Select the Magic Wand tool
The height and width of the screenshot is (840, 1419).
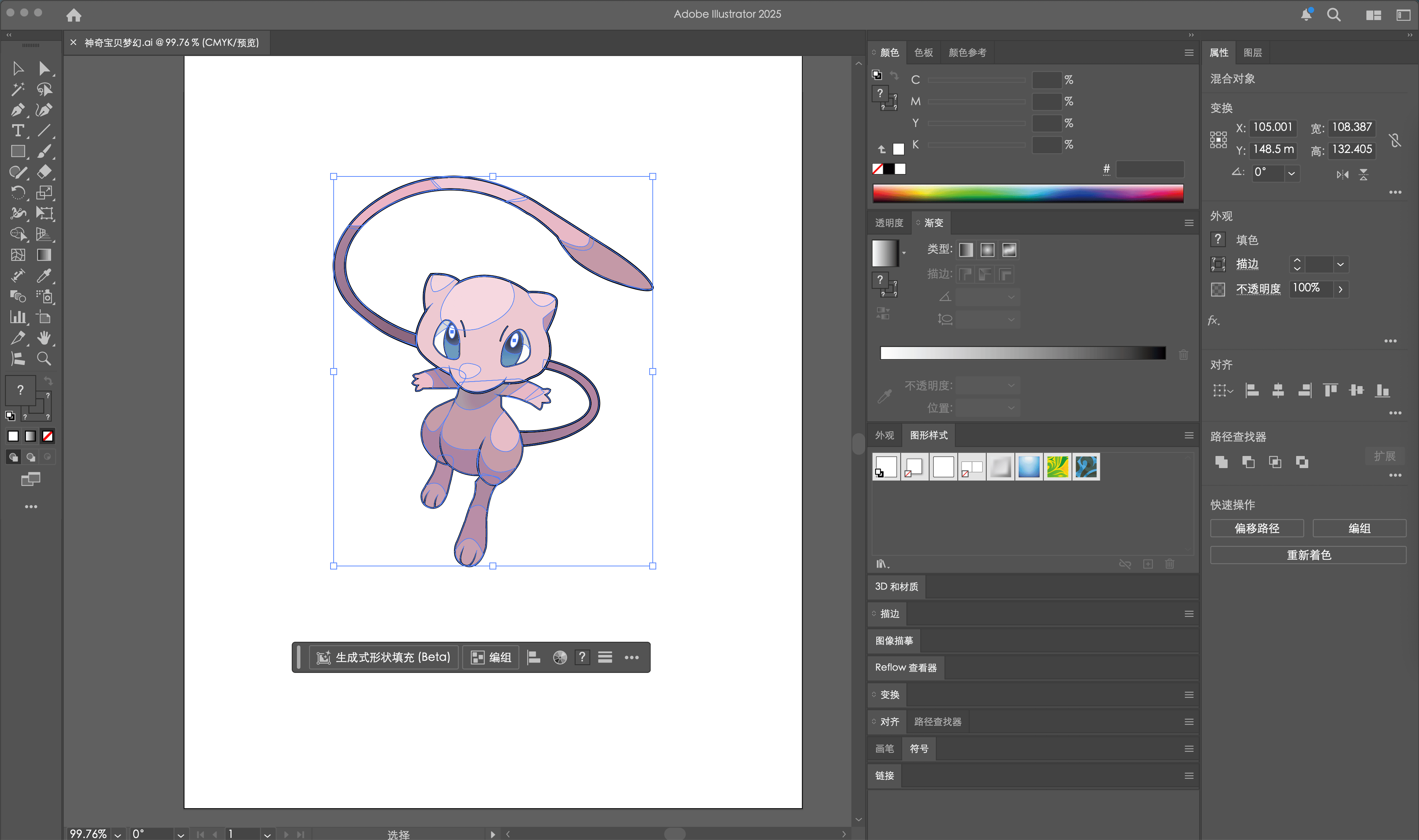pyautogui.click(x=18, y=90)
